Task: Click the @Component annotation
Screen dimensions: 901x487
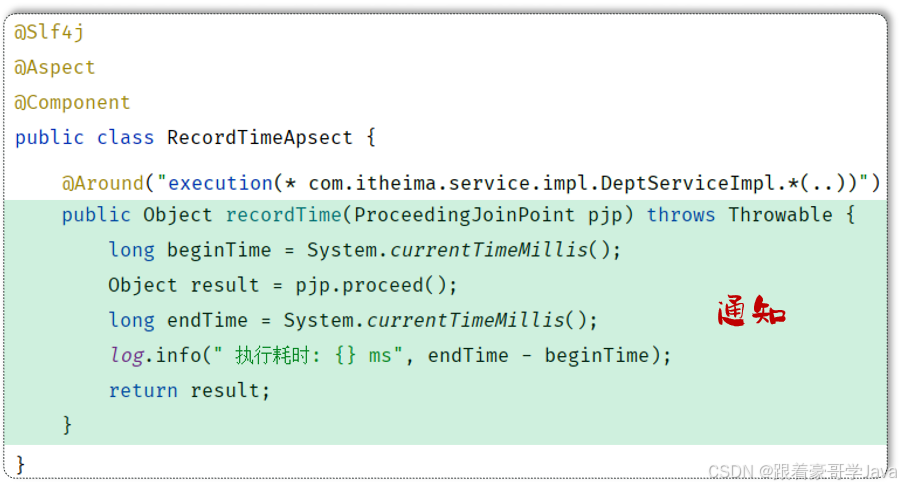Action: point(72,103)
